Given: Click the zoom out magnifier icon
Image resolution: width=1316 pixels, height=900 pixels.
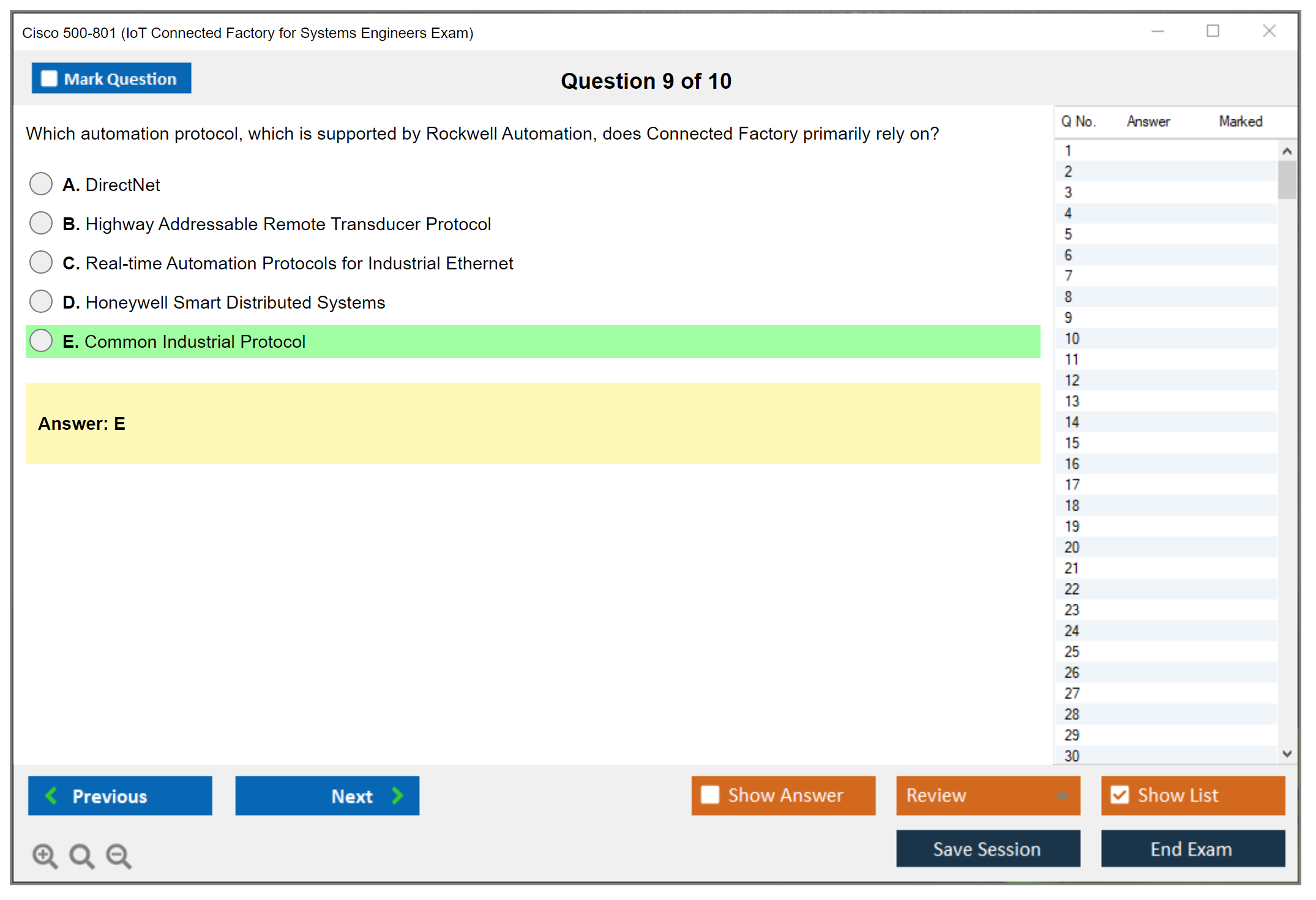Looking at the screenshot, I should [118, 855].
